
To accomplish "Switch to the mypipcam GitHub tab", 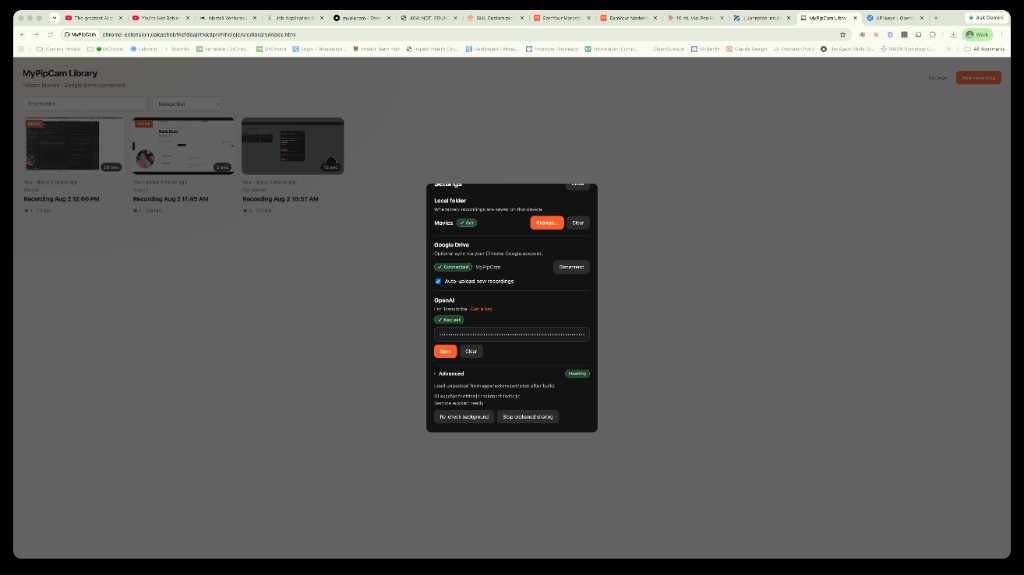I will (361, 18).
